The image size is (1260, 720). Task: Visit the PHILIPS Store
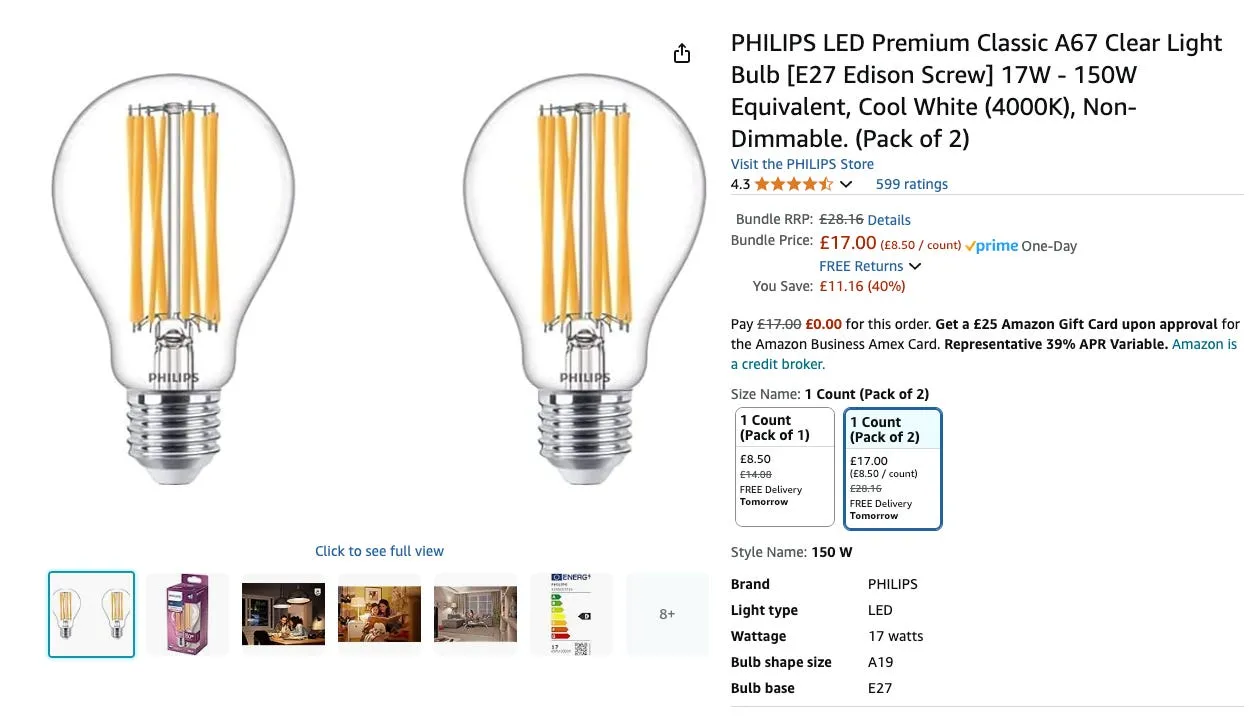click(802, 164)
